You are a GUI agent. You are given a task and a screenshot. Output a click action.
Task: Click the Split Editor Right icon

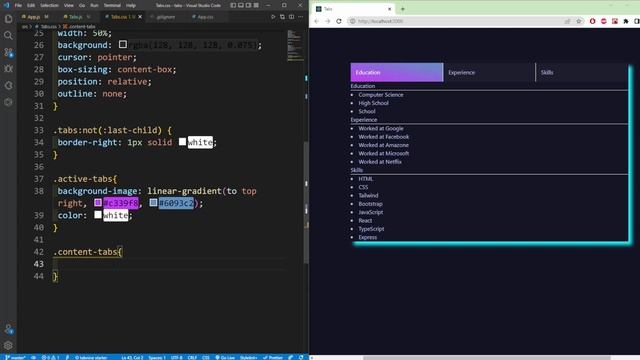pyautogui.click(x=291, y=17)
